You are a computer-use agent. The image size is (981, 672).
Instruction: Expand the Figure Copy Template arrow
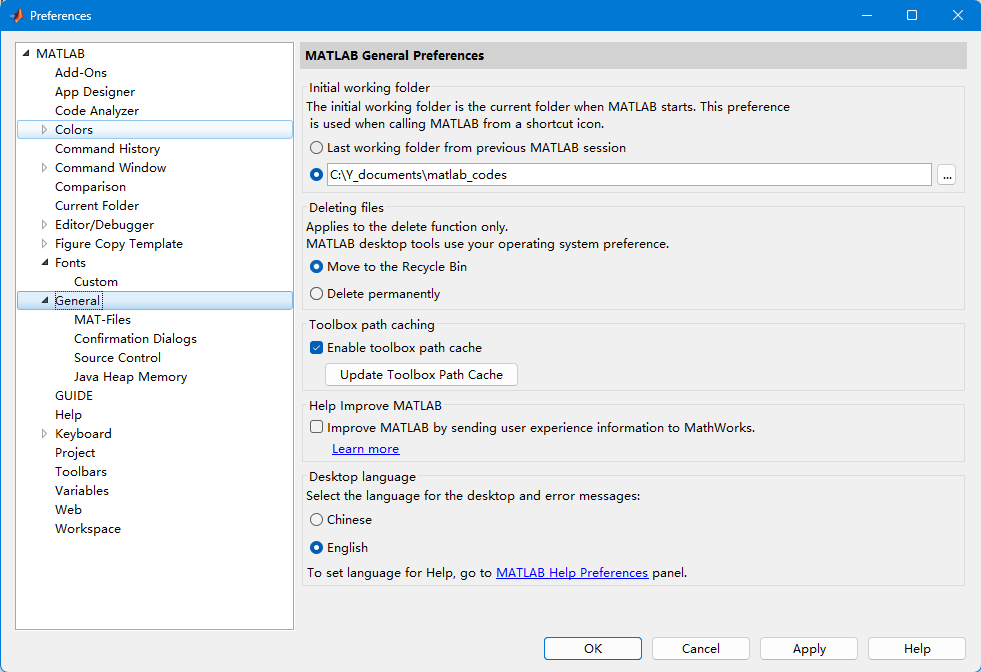[44, 243]
